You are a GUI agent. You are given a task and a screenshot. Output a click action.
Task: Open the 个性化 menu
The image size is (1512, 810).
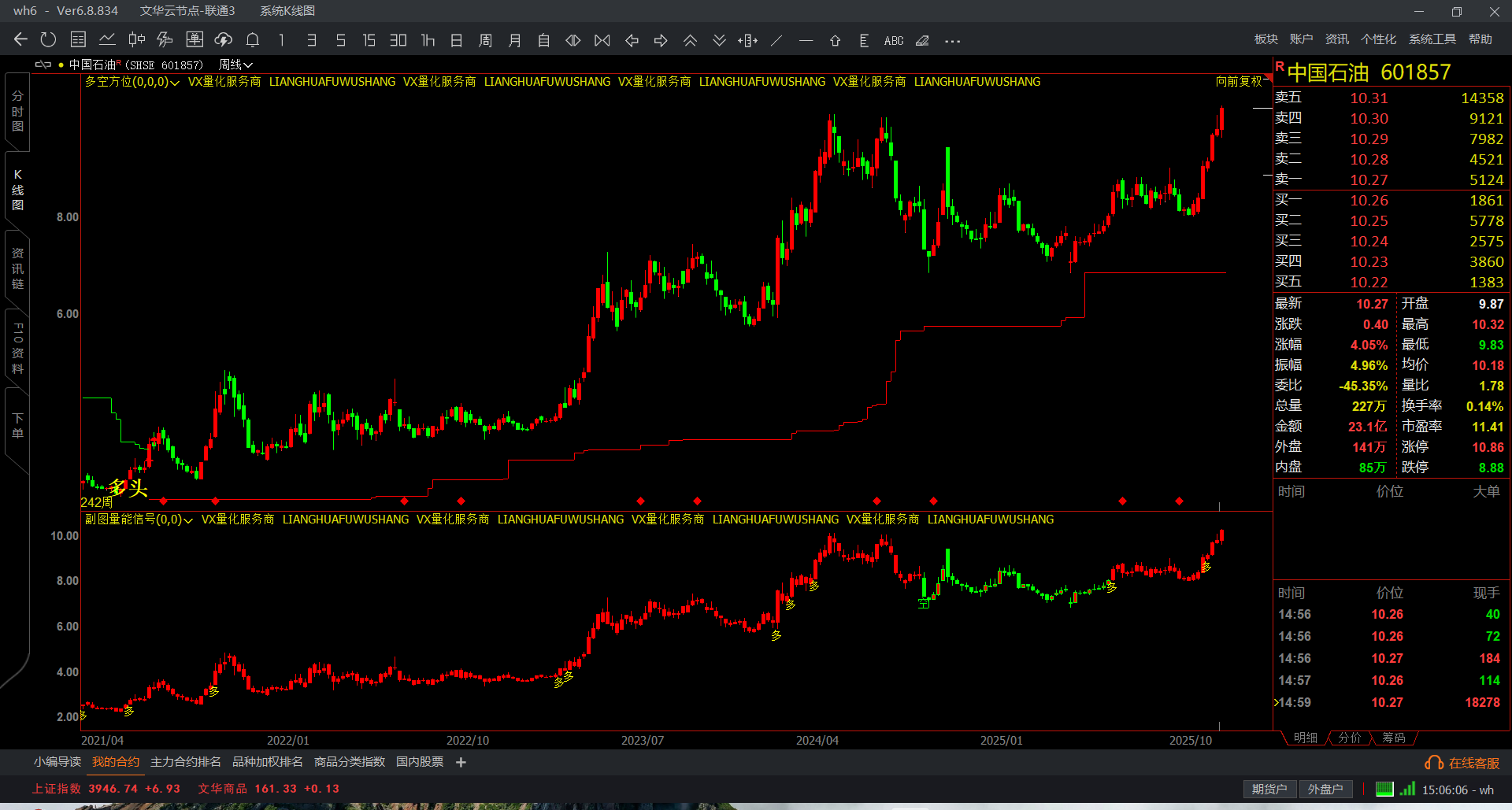click(1379, 39)
